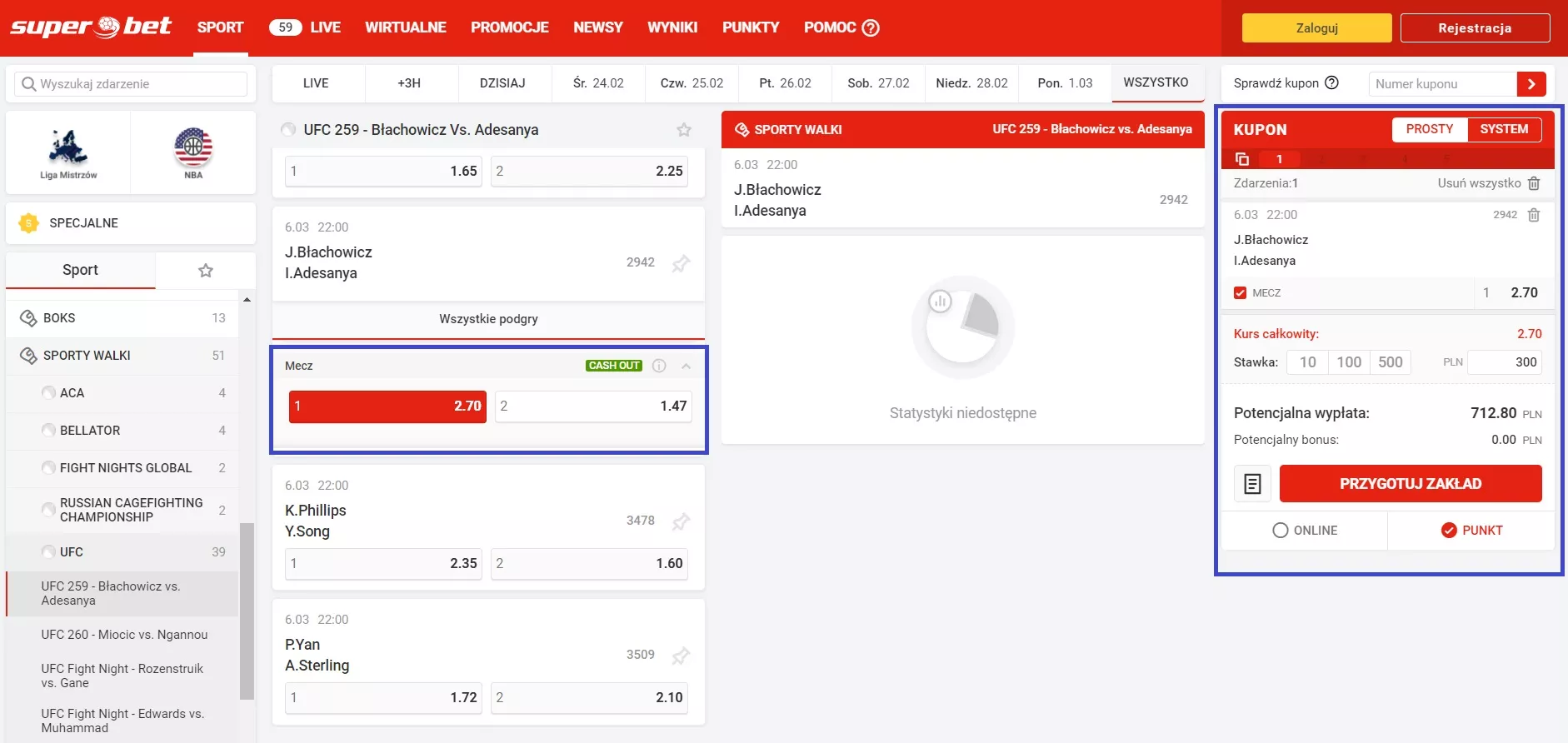Viewport: 1568px width, 743px height.
Task: Toggle the UFC league selection circle
Action: pos(49,551)
